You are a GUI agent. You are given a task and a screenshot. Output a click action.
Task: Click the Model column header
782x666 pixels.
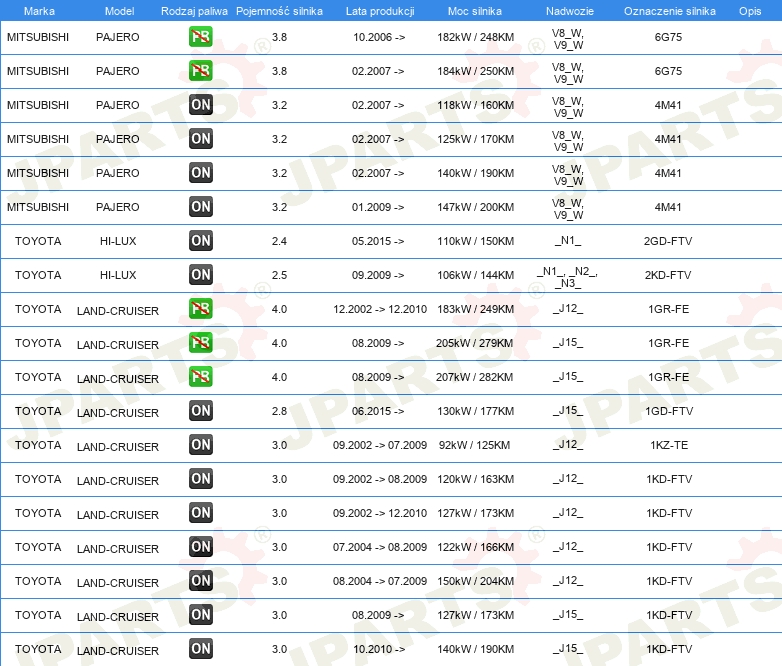(x=119, y=11)
